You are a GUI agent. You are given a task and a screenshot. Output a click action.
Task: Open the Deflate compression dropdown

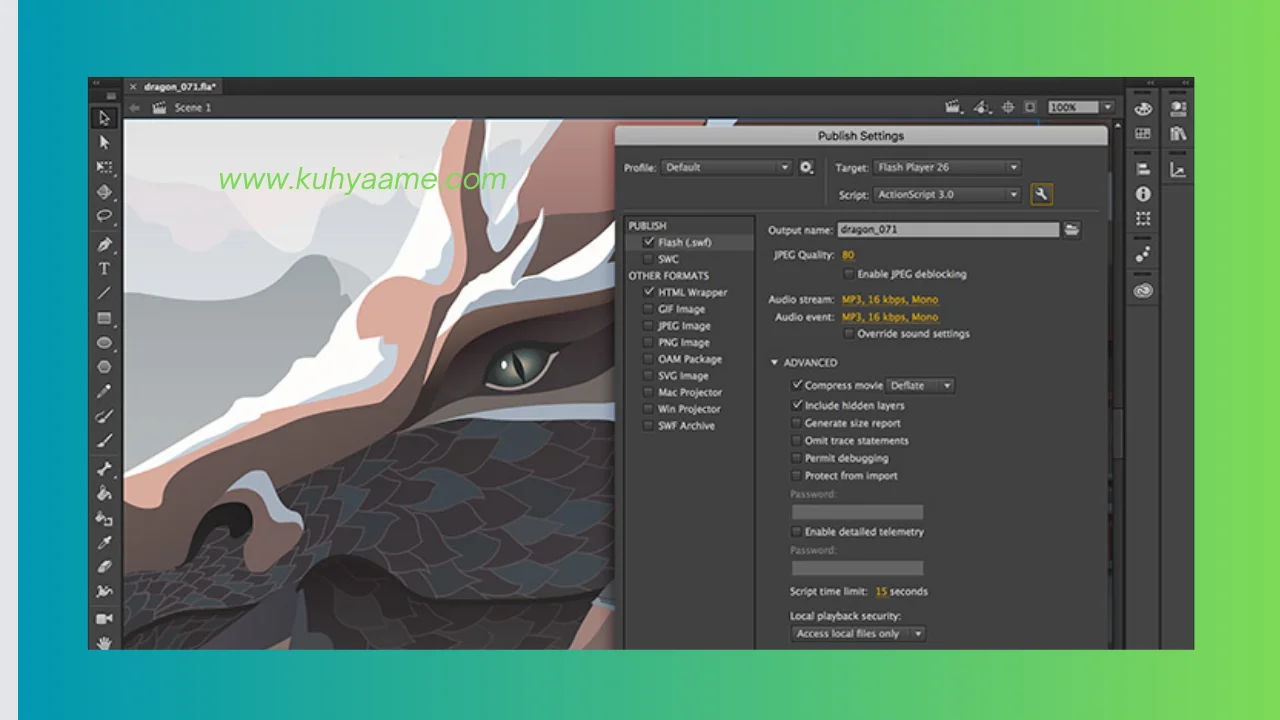pyautogui.click(x=920, y=385)
